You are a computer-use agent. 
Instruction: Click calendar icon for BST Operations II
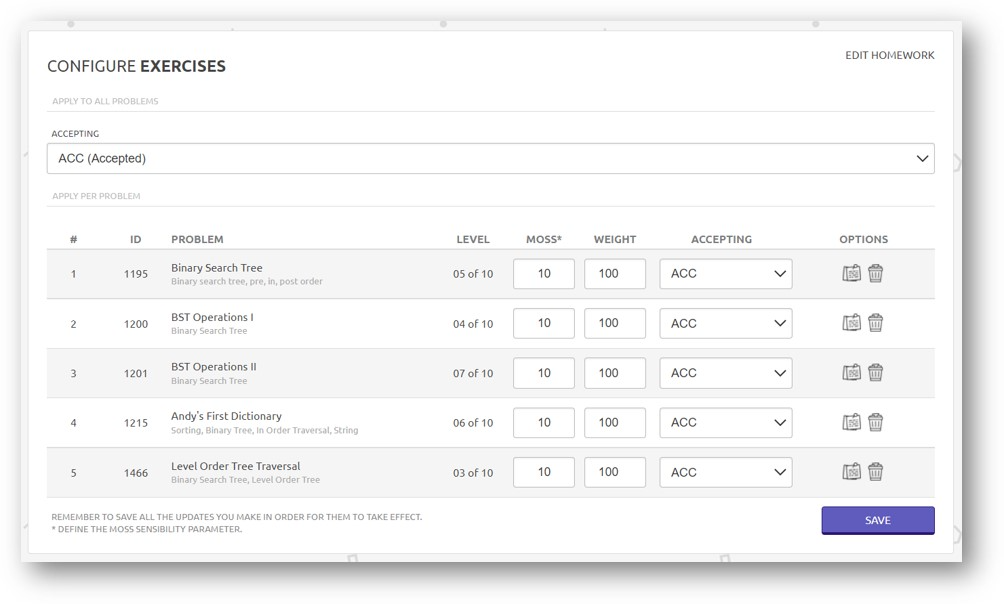tap(851, 373)
